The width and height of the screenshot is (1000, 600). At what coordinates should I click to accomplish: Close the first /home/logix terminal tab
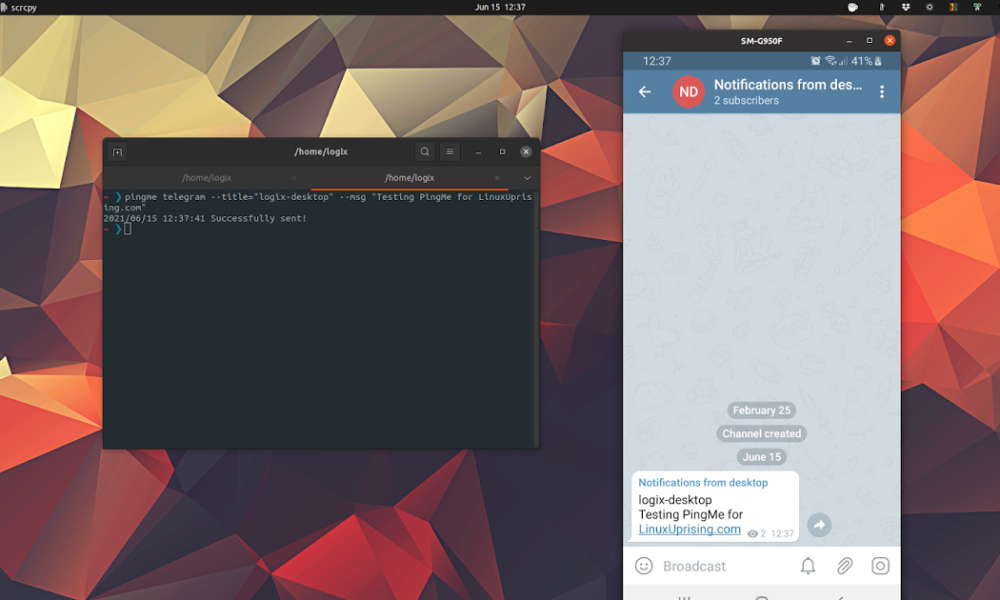click(x=294, y=178)
